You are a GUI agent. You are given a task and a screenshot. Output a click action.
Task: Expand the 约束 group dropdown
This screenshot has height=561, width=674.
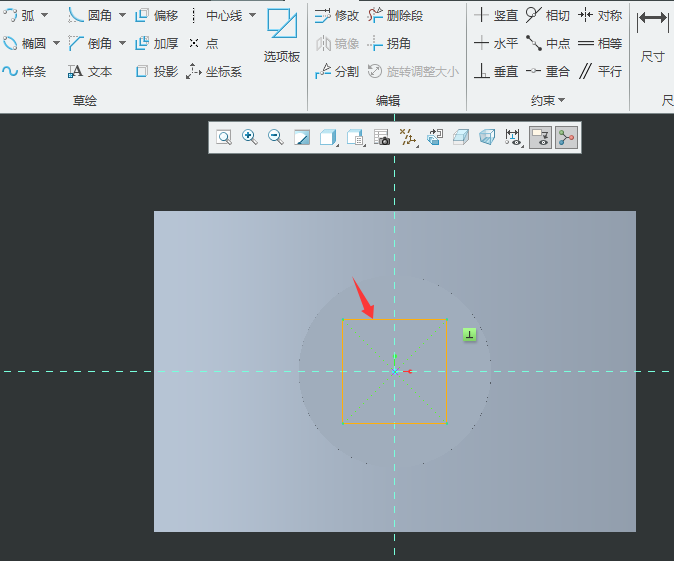[x=547, y=101]
